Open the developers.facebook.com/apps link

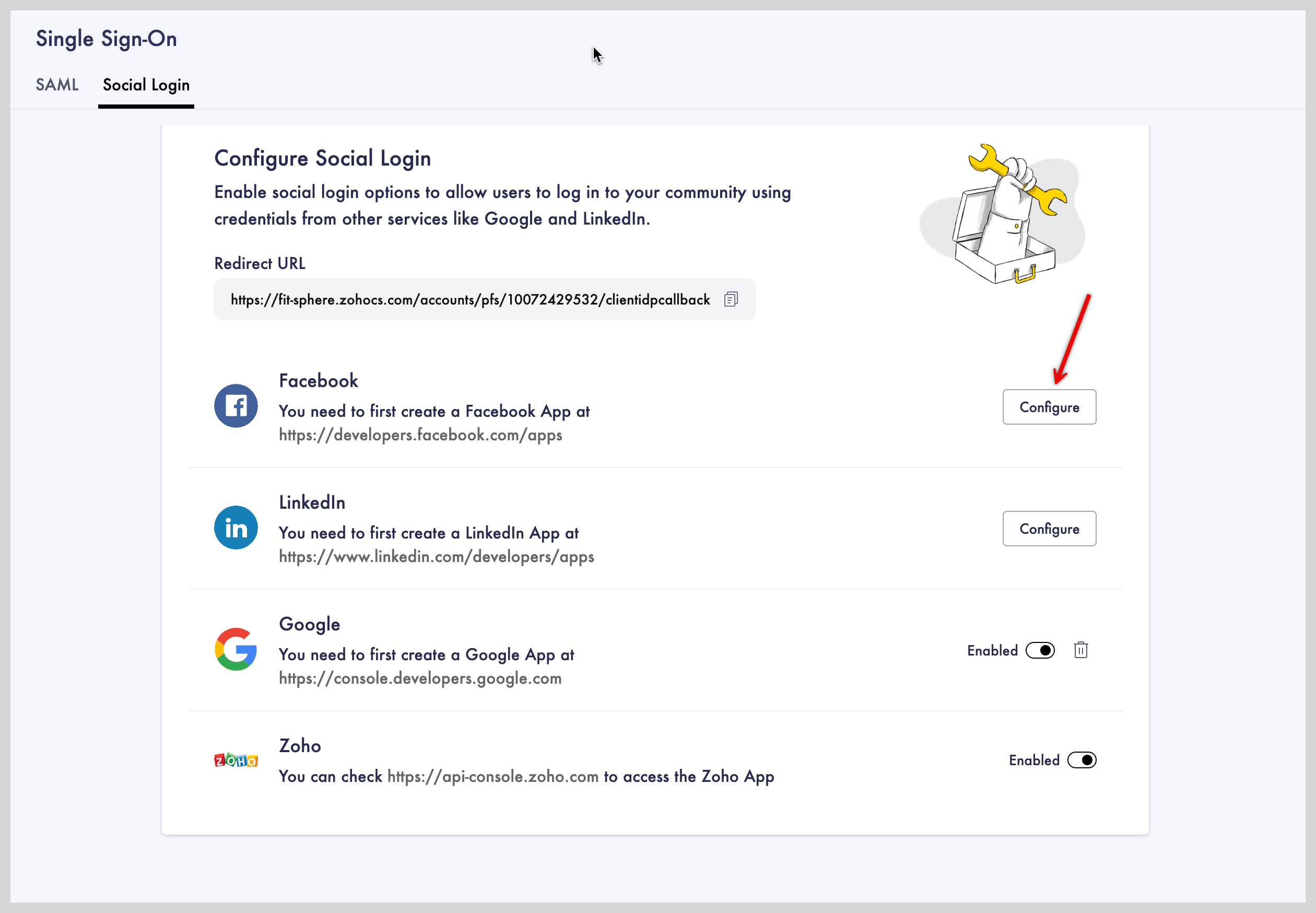tap(420, 435)
